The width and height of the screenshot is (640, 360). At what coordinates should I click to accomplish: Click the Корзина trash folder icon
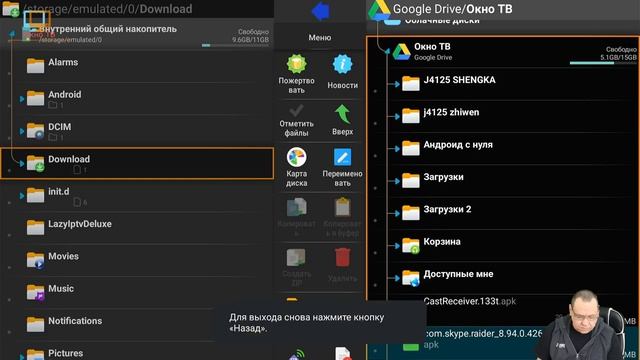411,245
